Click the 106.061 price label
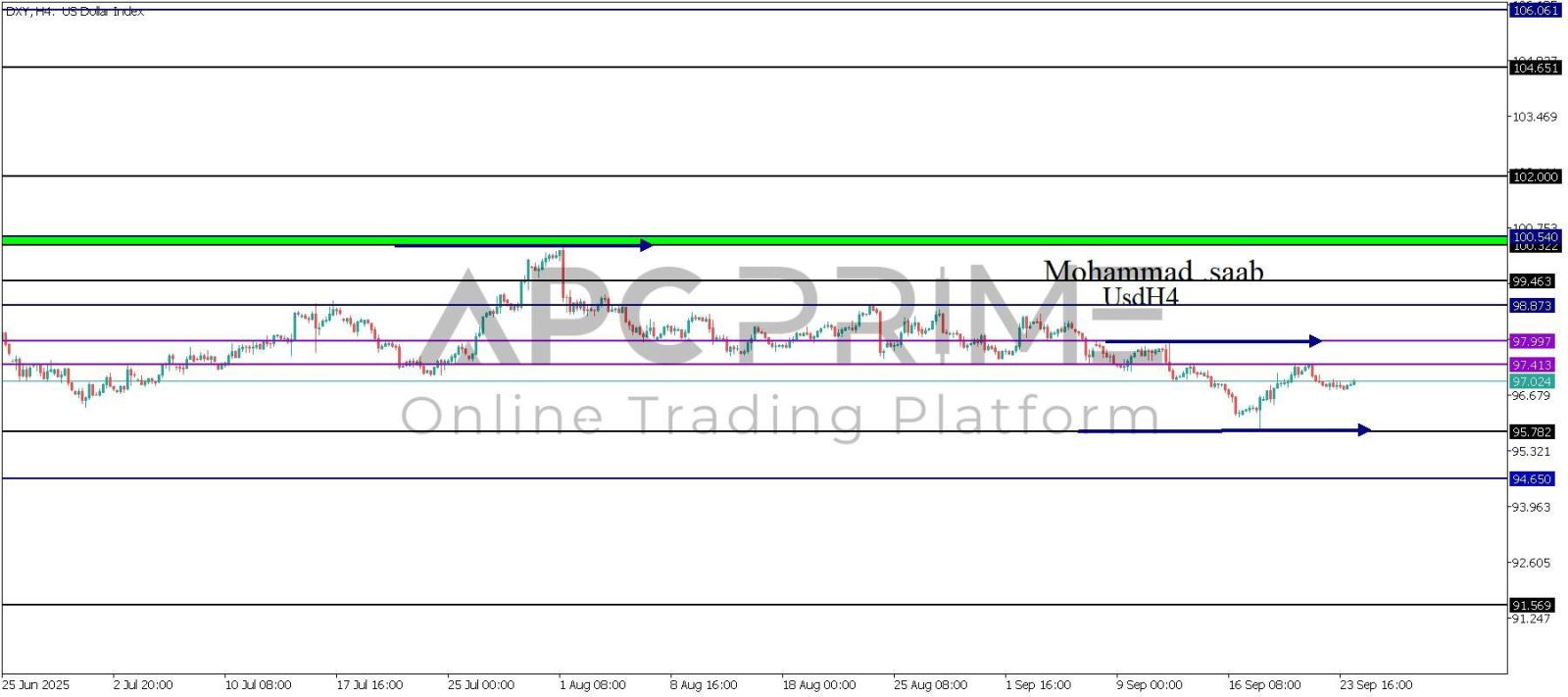This screenshot has width=1568, height=697. pos(1534,10)
